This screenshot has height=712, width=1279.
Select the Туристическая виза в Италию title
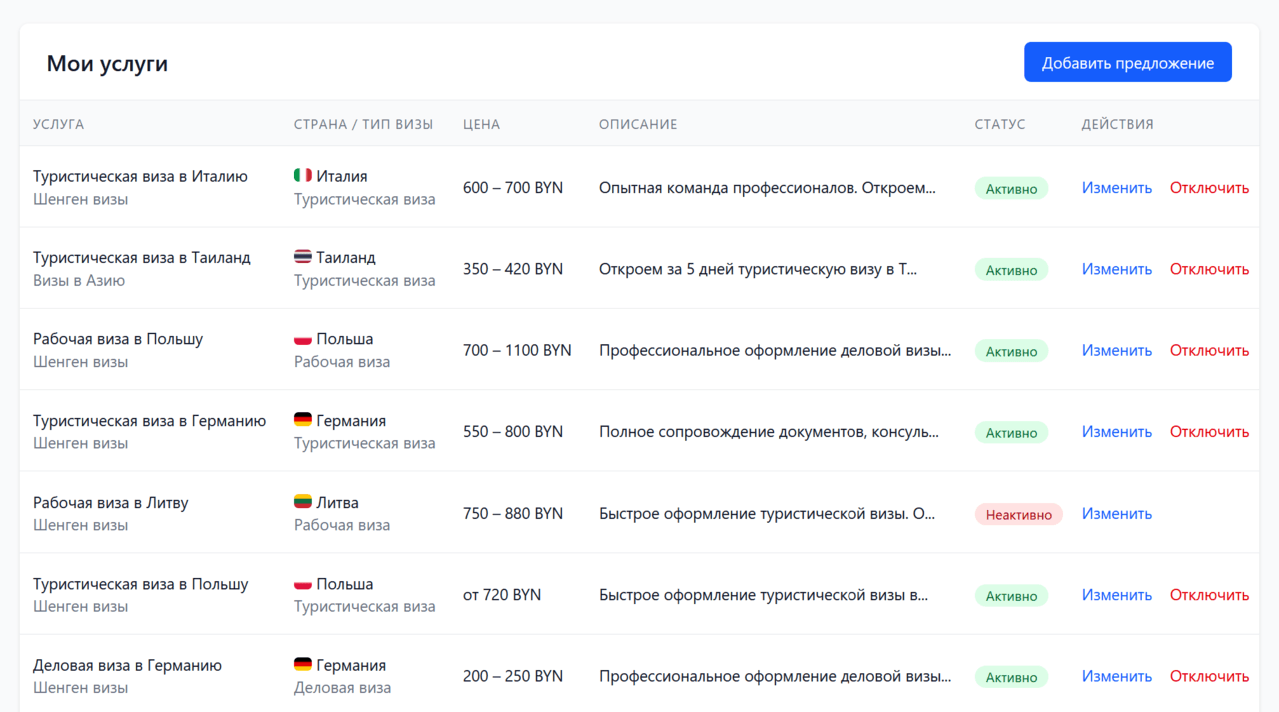140,176
